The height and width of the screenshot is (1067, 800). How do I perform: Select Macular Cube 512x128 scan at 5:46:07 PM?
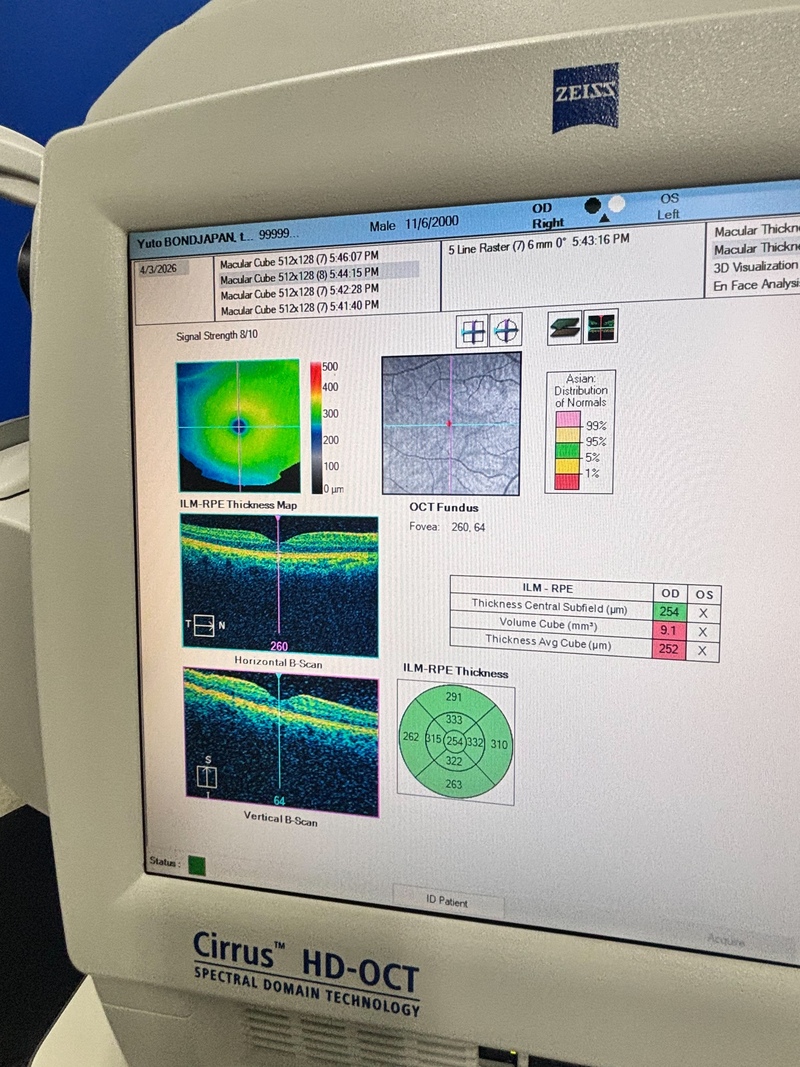[x=299, y=257]
